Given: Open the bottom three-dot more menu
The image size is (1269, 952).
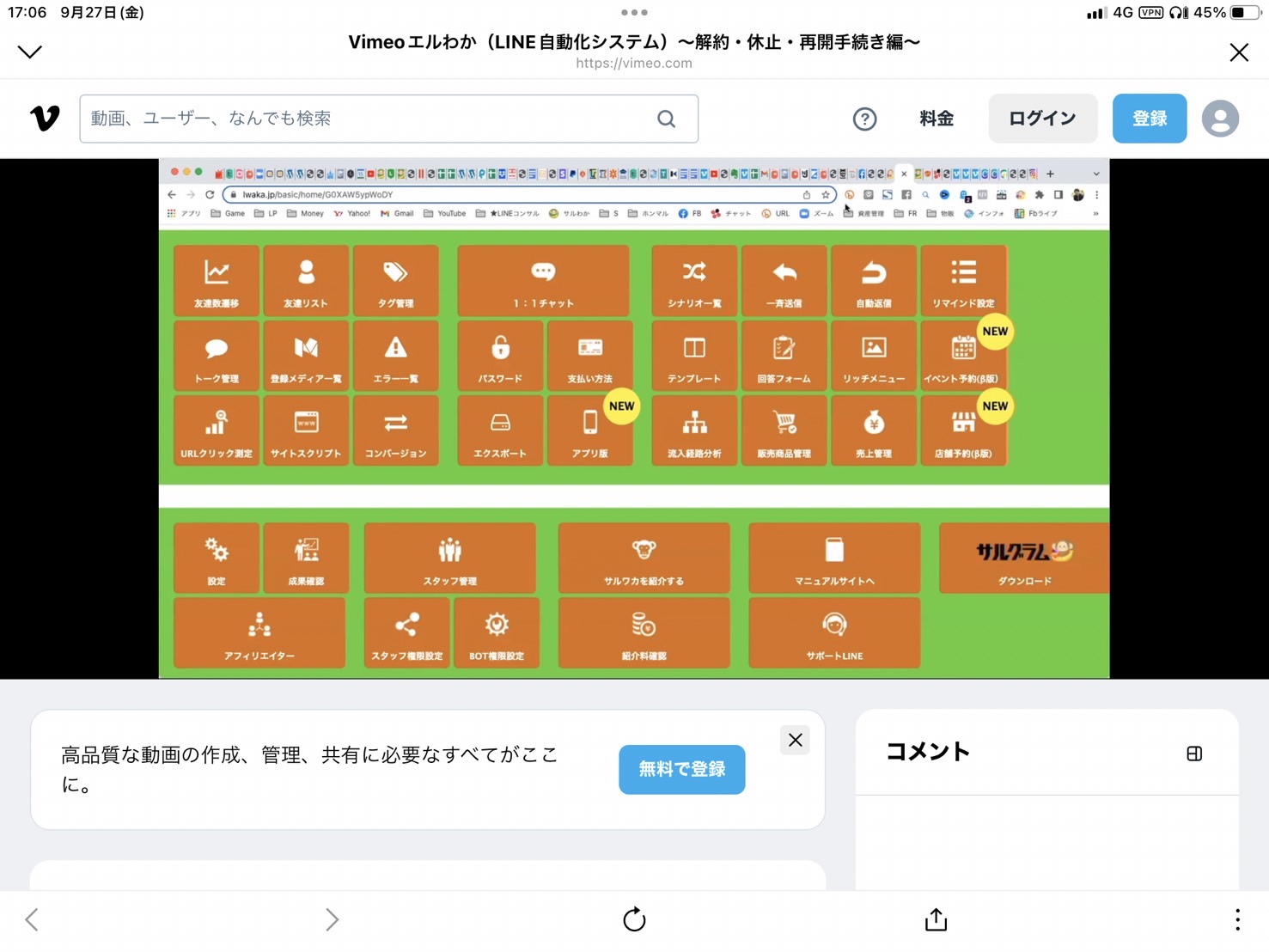Looking at the screenshot, I should (x=1237, y=919).
